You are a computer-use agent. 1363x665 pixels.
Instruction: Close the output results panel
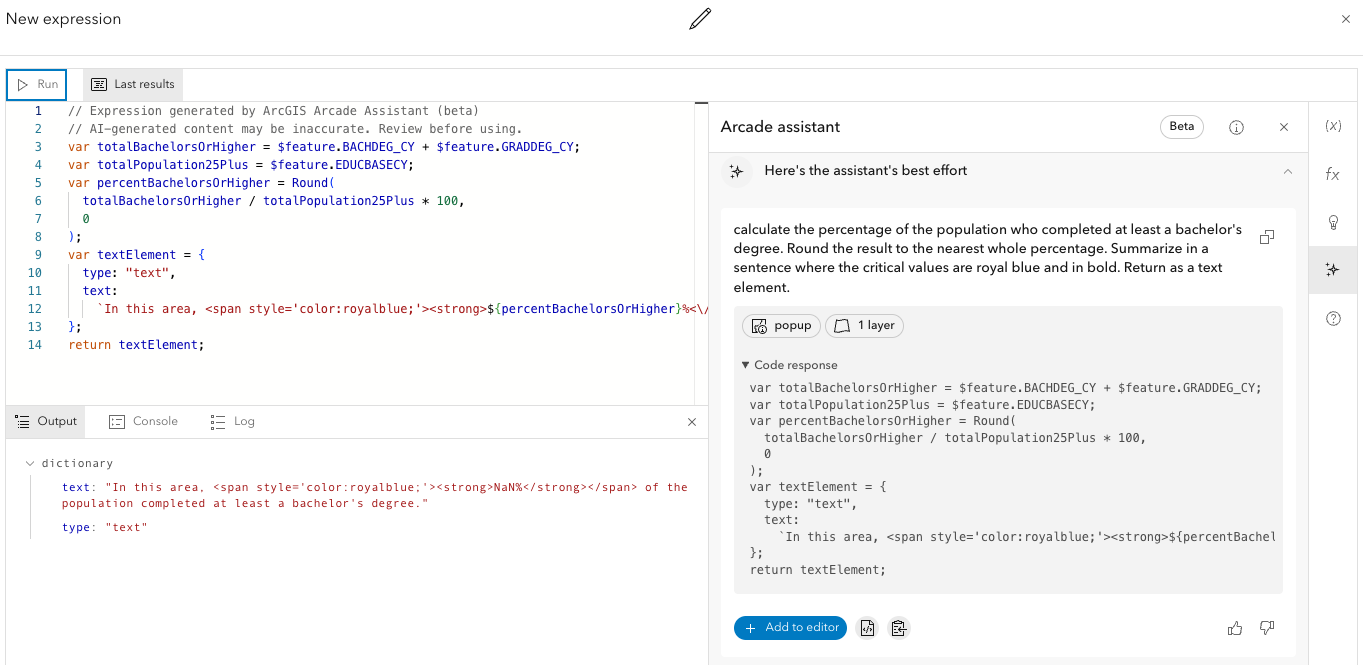692,422
